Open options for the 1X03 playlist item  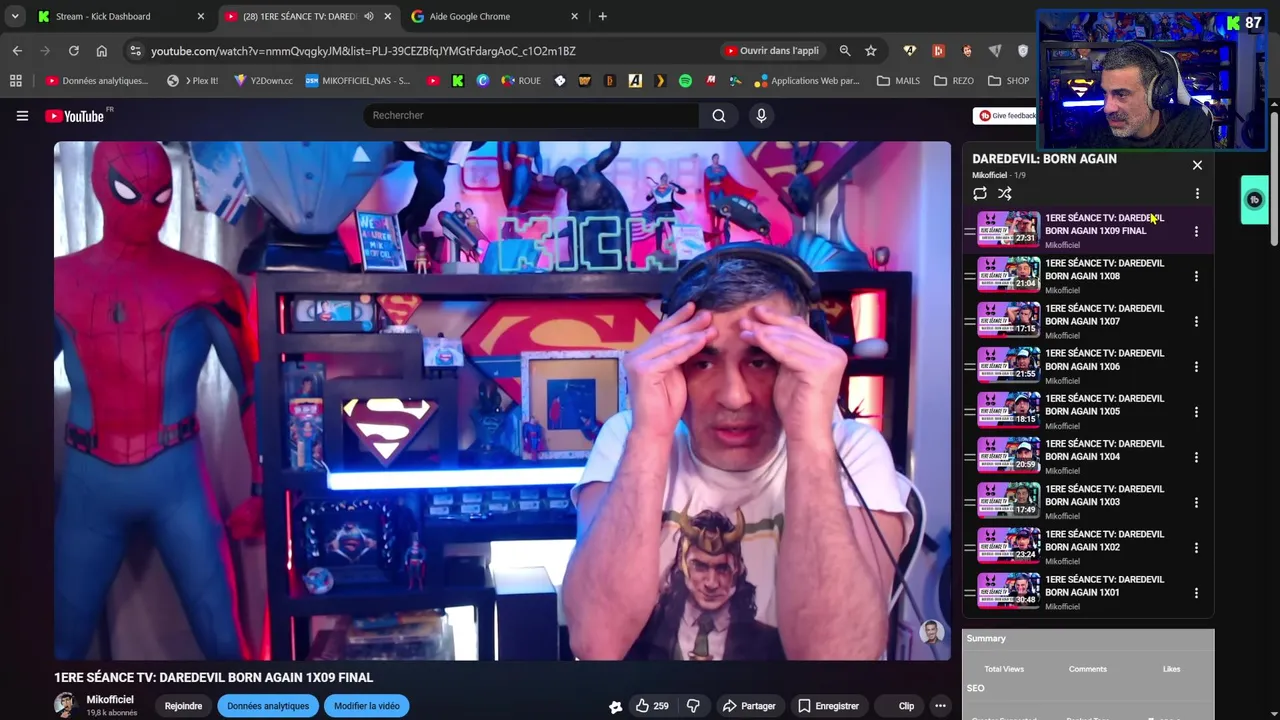pos(1196,502)
